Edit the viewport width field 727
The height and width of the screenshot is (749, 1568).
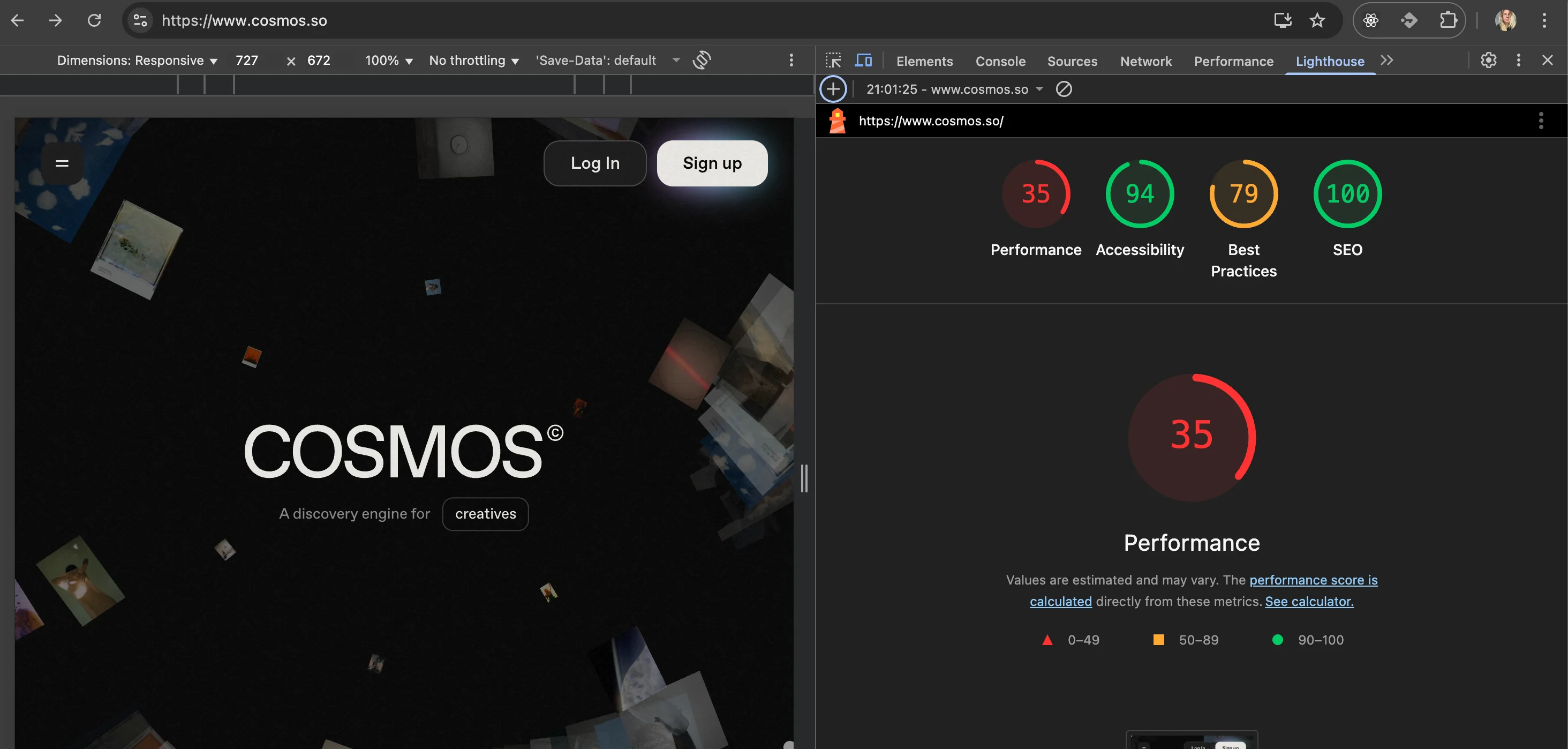[x=247, y=61]
